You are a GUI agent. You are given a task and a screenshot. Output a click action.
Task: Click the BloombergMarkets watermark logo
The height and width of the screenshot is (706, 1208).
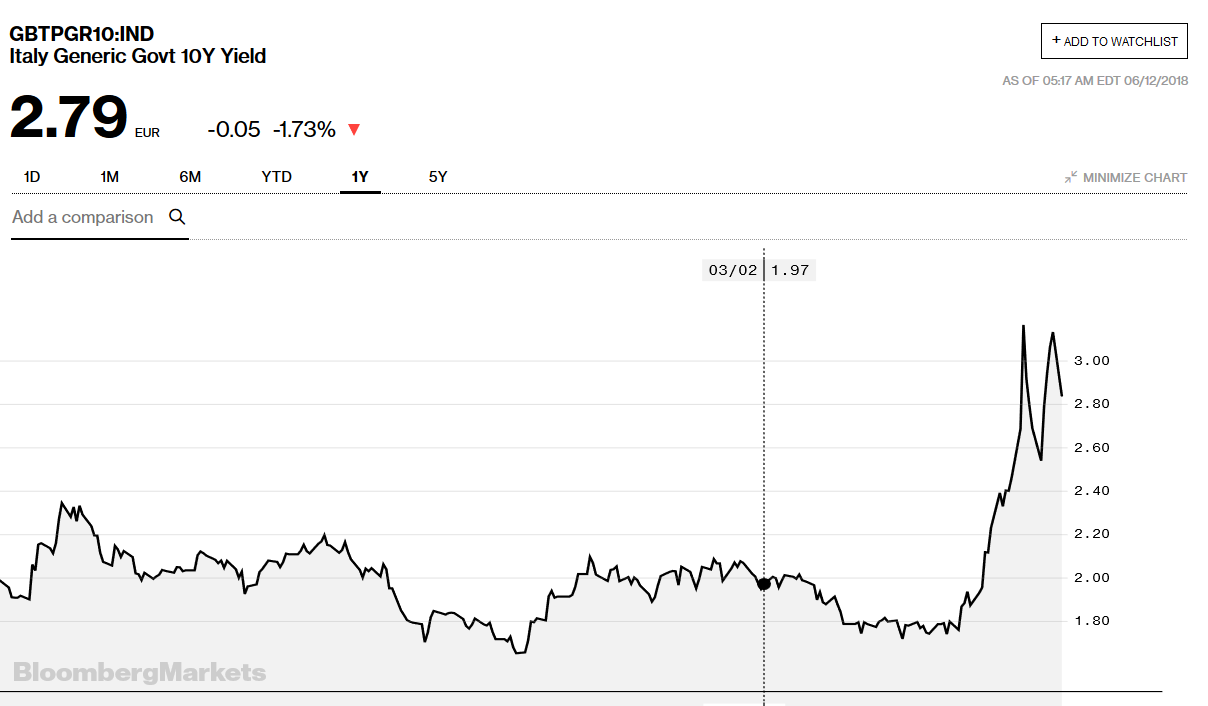click(x=140, y=672)
